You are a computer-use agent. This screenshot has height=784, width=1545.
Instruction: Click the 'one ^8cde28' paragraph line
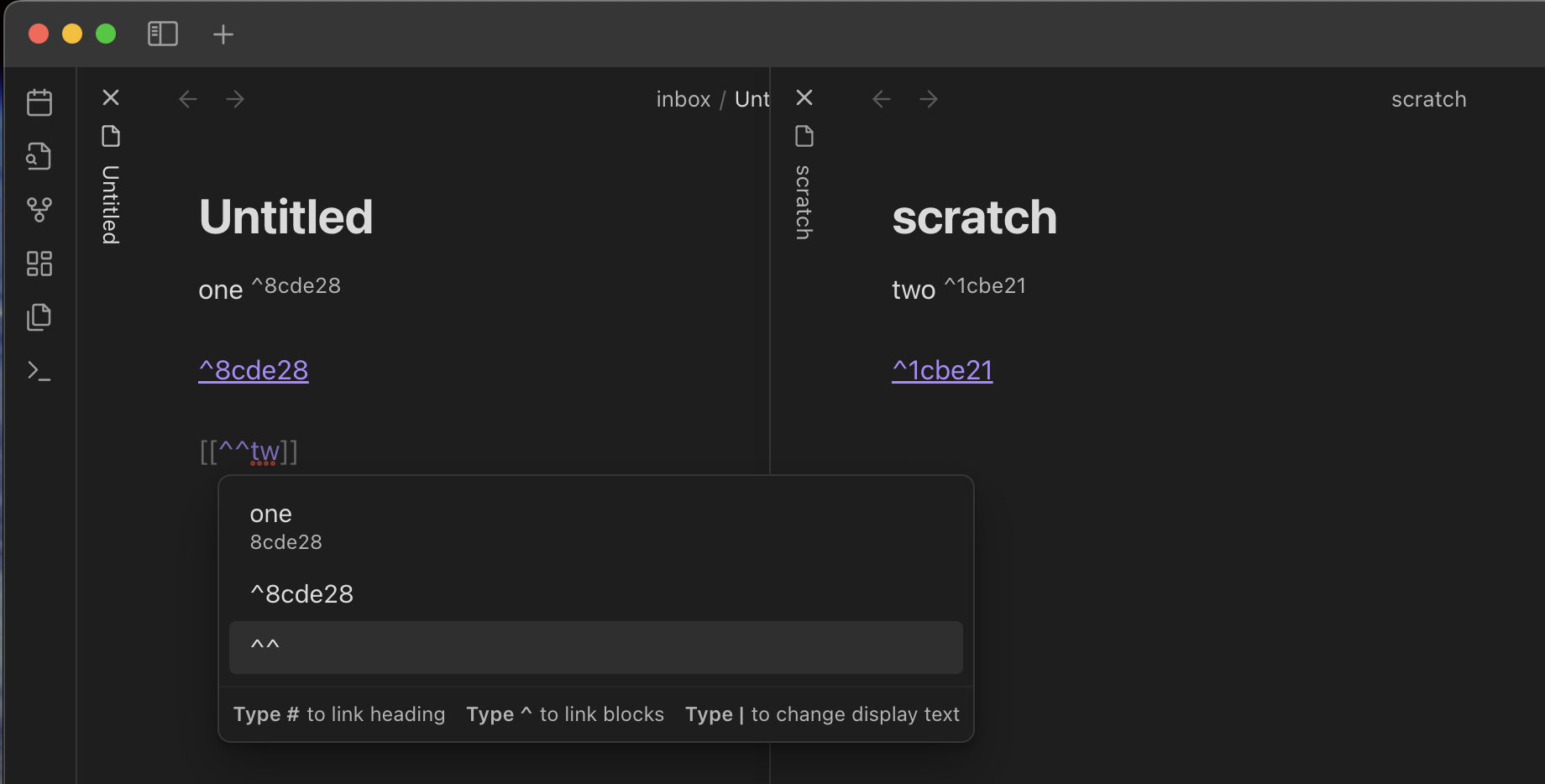click(x=270, y=289)
